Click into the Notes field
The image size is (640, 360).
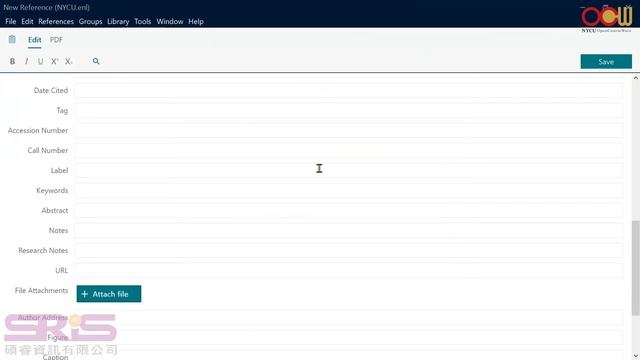tap(349, 231)
